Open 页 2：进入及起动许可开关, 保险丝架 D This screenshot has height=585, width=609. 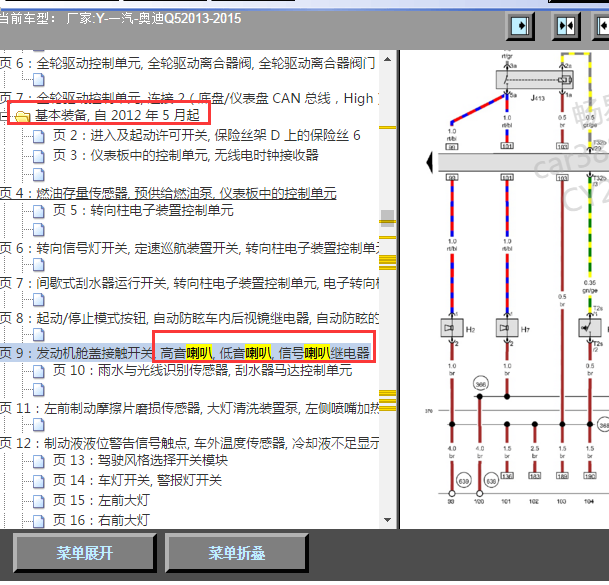click(x=207, y=135)
